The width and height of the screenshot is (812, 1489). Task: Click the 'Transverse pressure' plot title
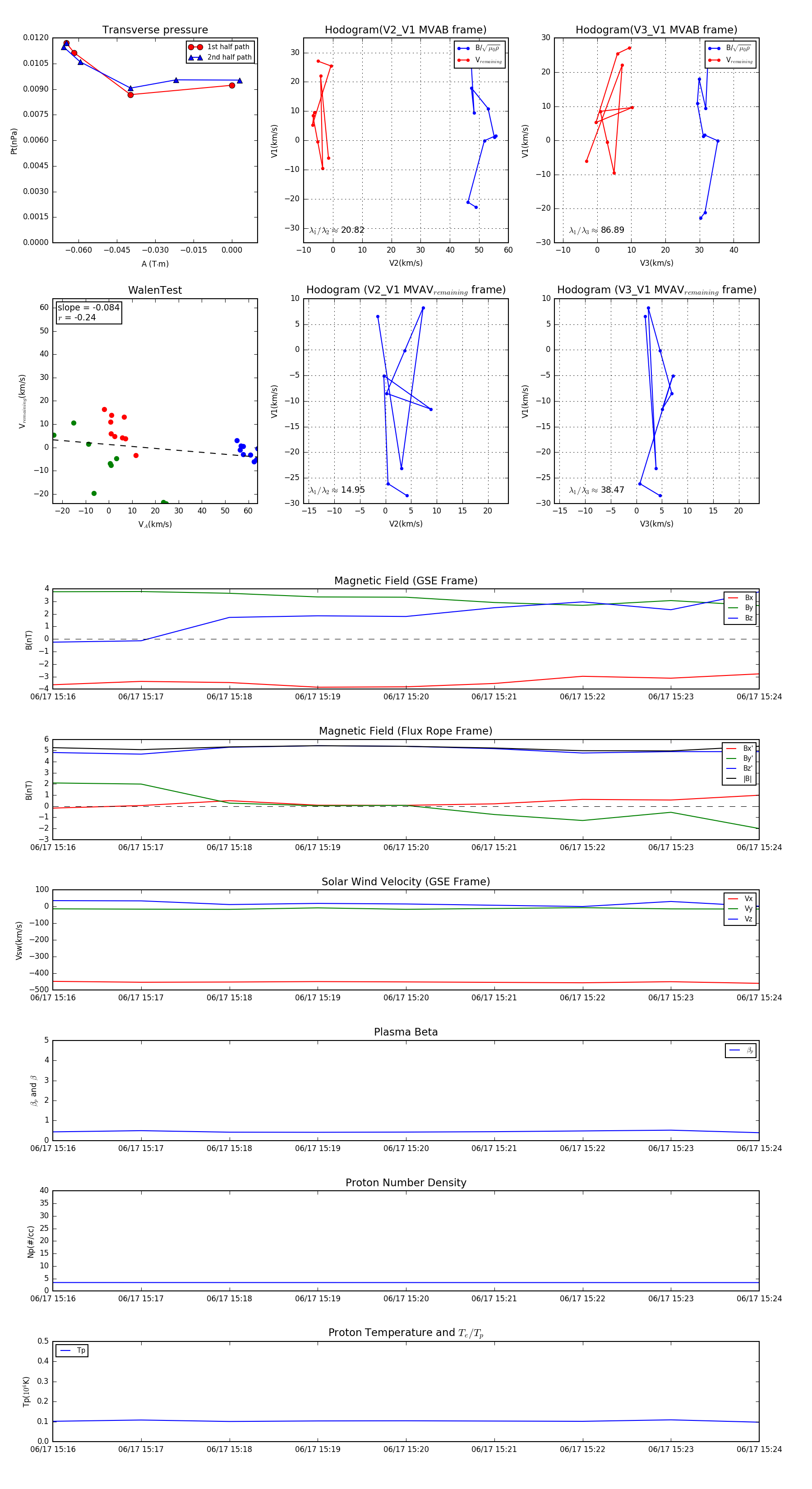tap(155, 30)
